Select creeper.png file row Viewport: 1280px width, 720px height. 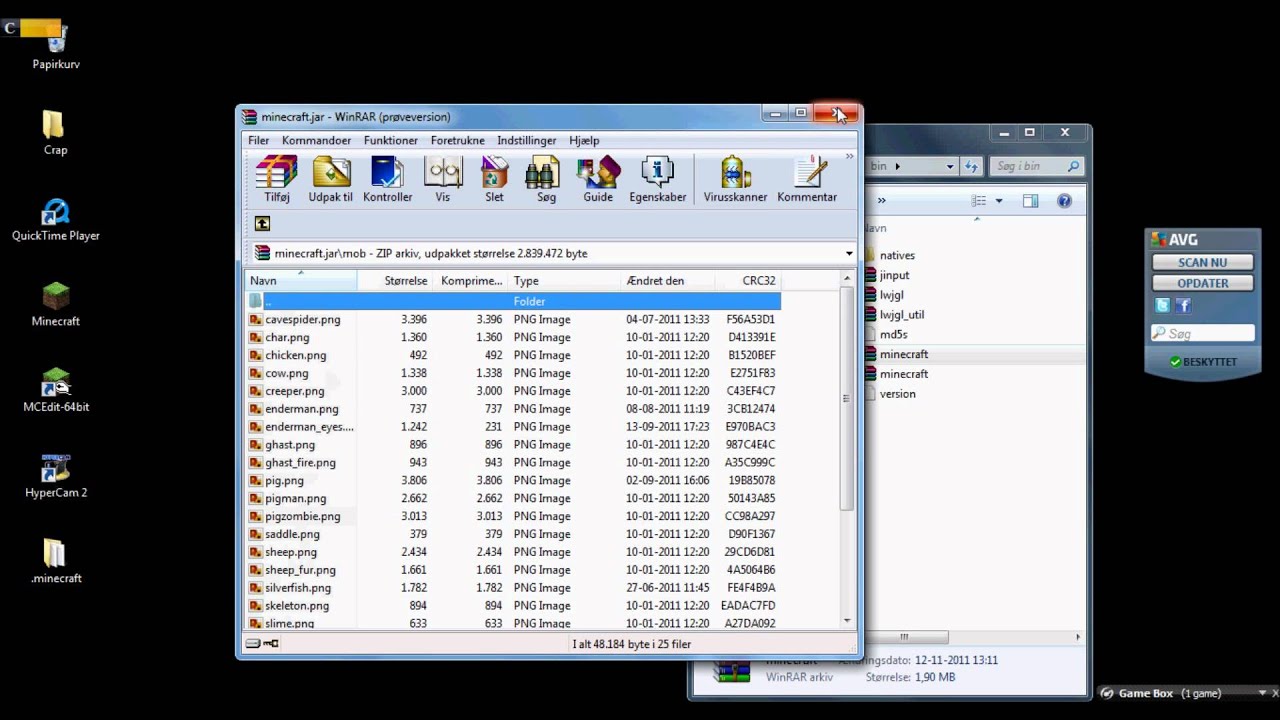pyautogui.click(x=513, y=391)
